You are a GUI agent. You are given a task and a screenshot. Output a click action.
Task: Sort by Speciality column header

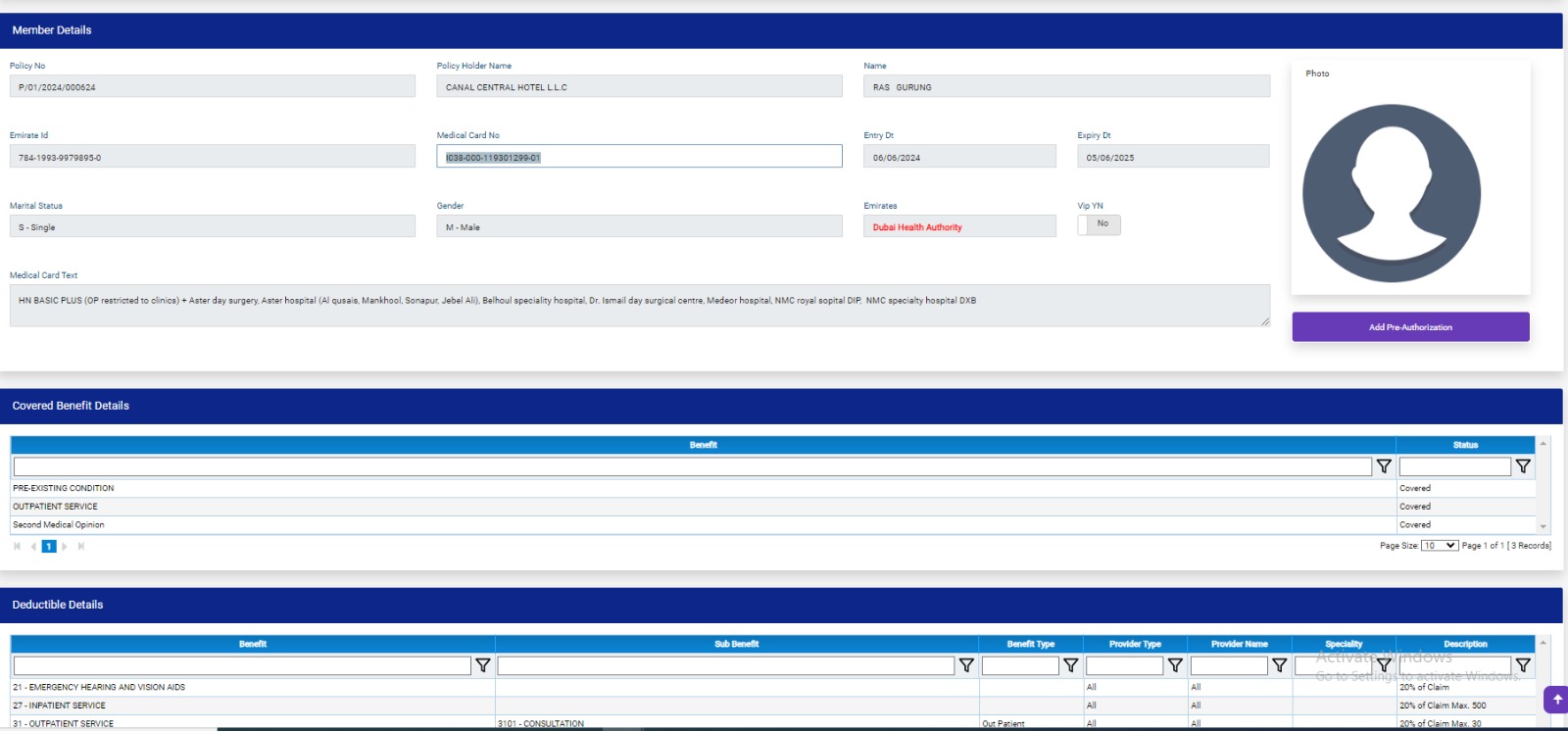tap(1344, 644)
